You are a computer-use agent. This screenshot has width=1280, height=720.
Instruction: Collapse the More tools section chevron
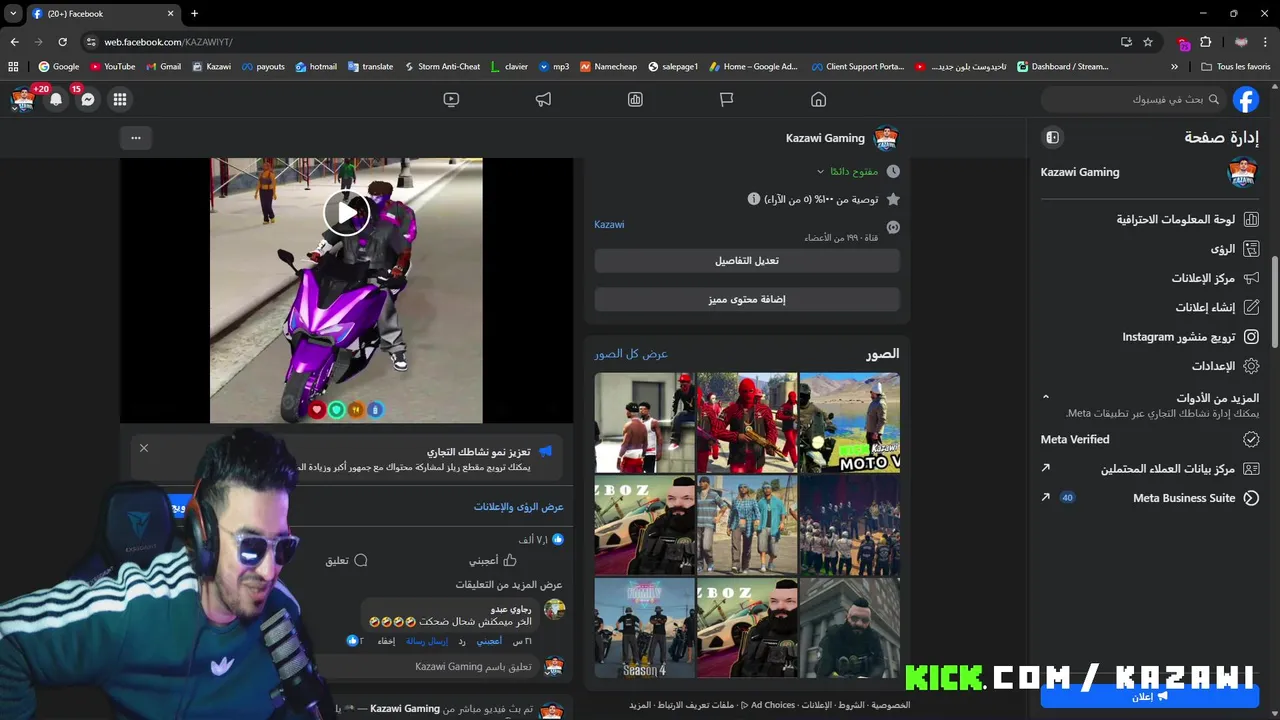click(1046, 397)
